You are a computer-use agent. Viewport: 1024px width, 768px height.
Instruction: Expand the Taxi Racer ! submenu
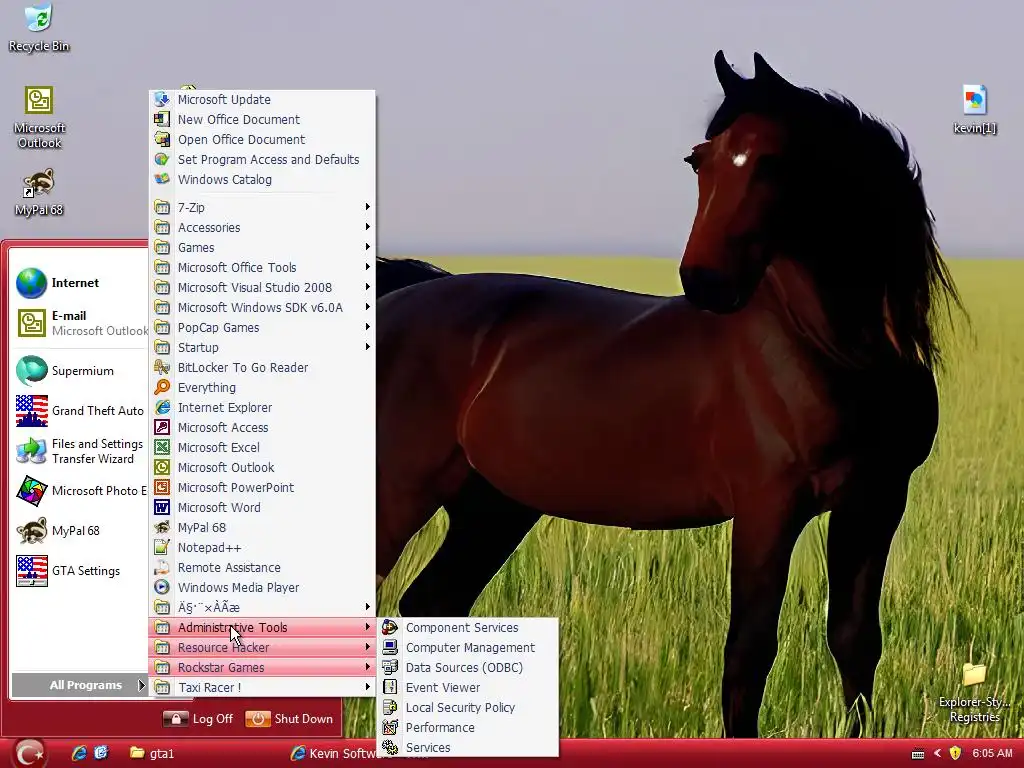coord(263,688)
